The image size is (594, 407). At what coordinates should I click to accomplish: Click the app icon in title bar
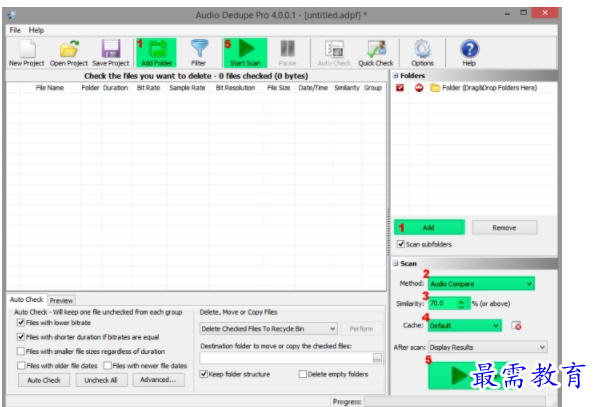pos(12,15)
